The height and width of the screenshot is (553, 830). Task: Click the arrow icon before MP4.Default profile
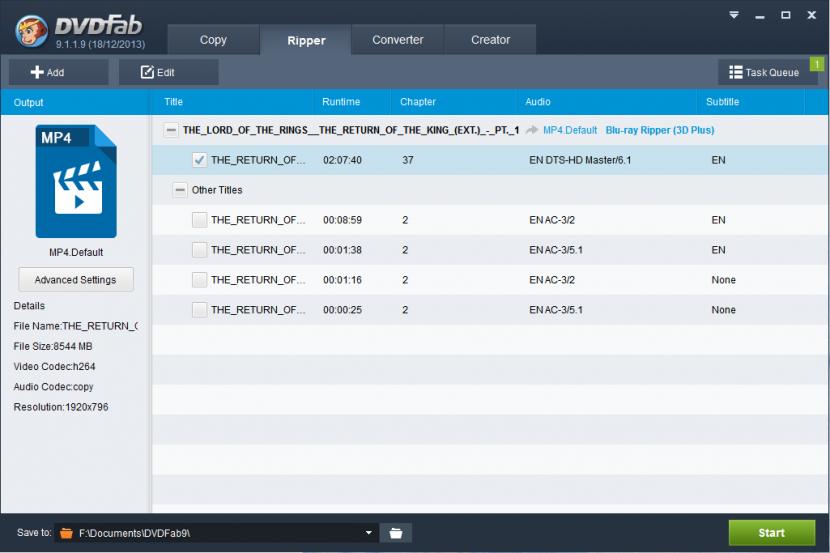tap(532, 130)
